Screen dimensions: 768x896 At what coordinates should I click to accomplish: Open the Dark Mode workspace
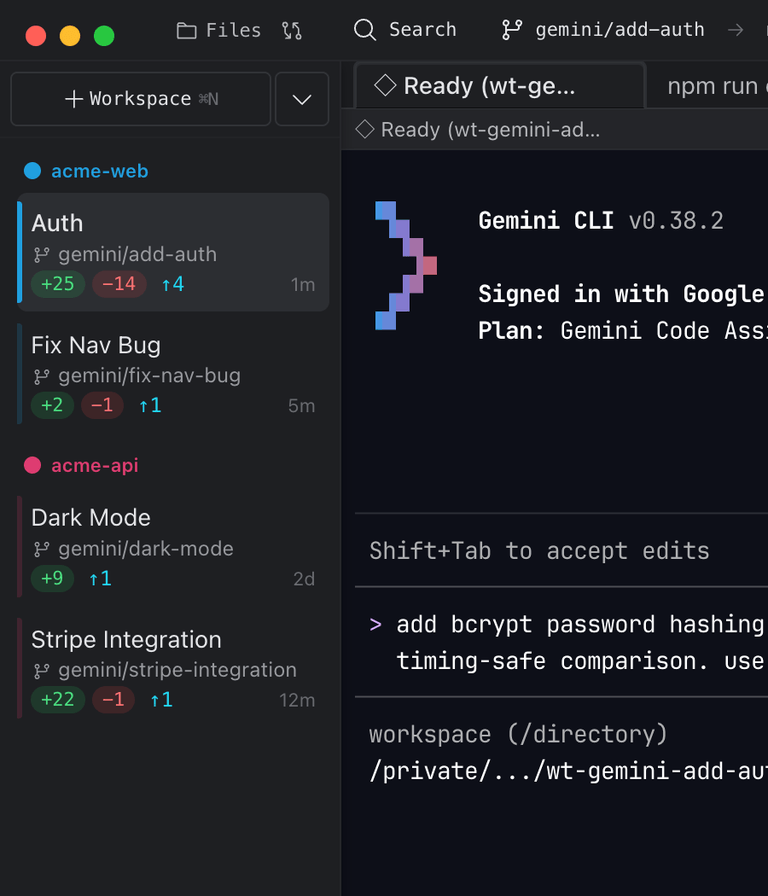(173, 546)
